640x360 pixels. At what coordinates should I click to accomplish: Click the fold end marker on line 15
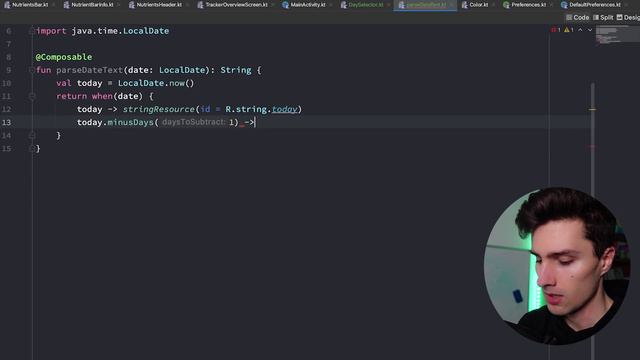click(32, 149)
